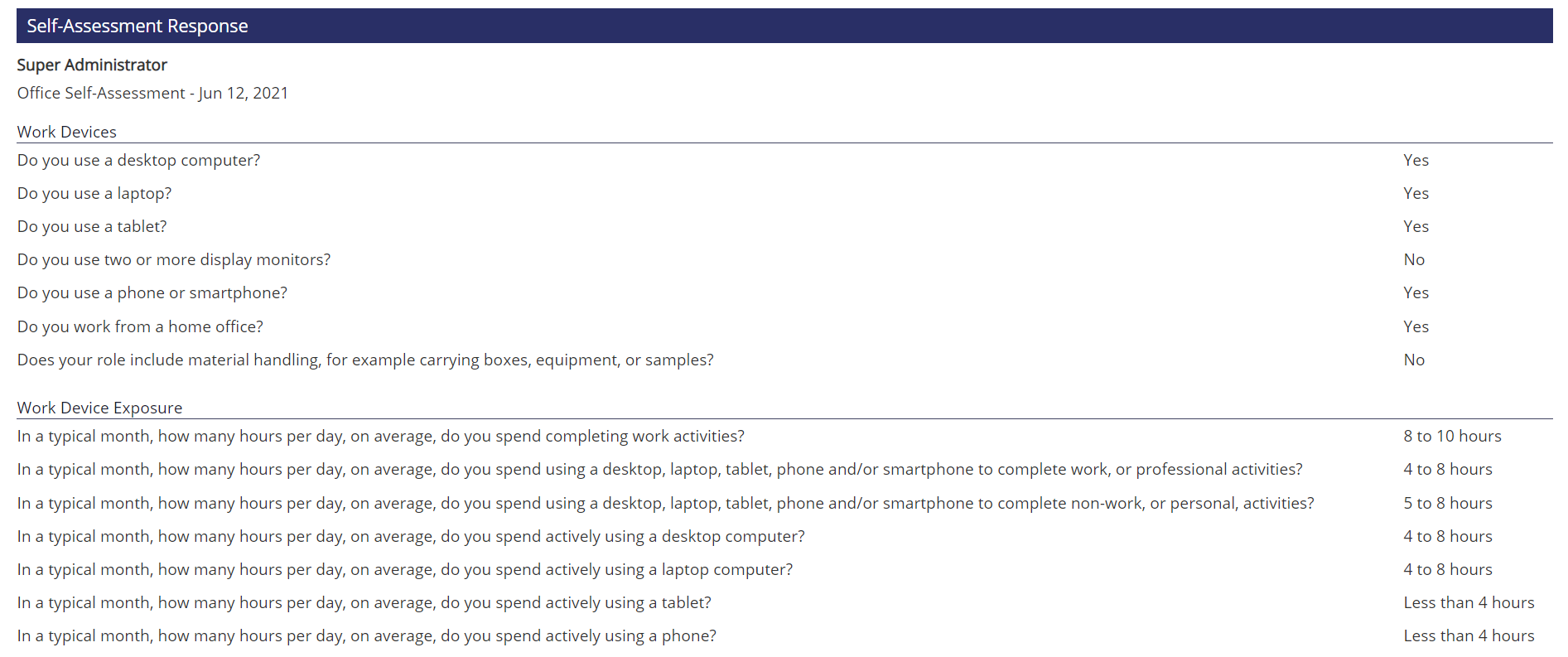Click the No answer for material handling
Viewport: 1568px width, 657px height.
[1414, 360]
